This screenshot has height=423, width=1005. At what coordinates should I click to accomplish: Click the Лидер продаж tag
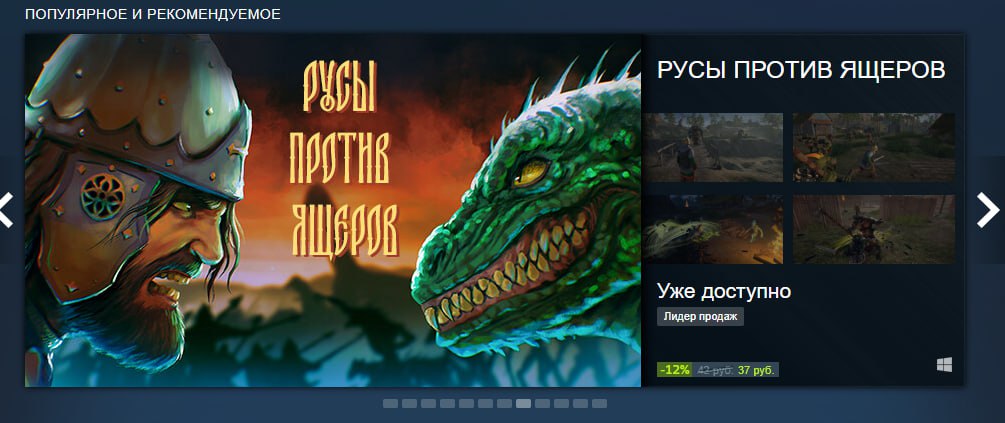tap(701, 316)
